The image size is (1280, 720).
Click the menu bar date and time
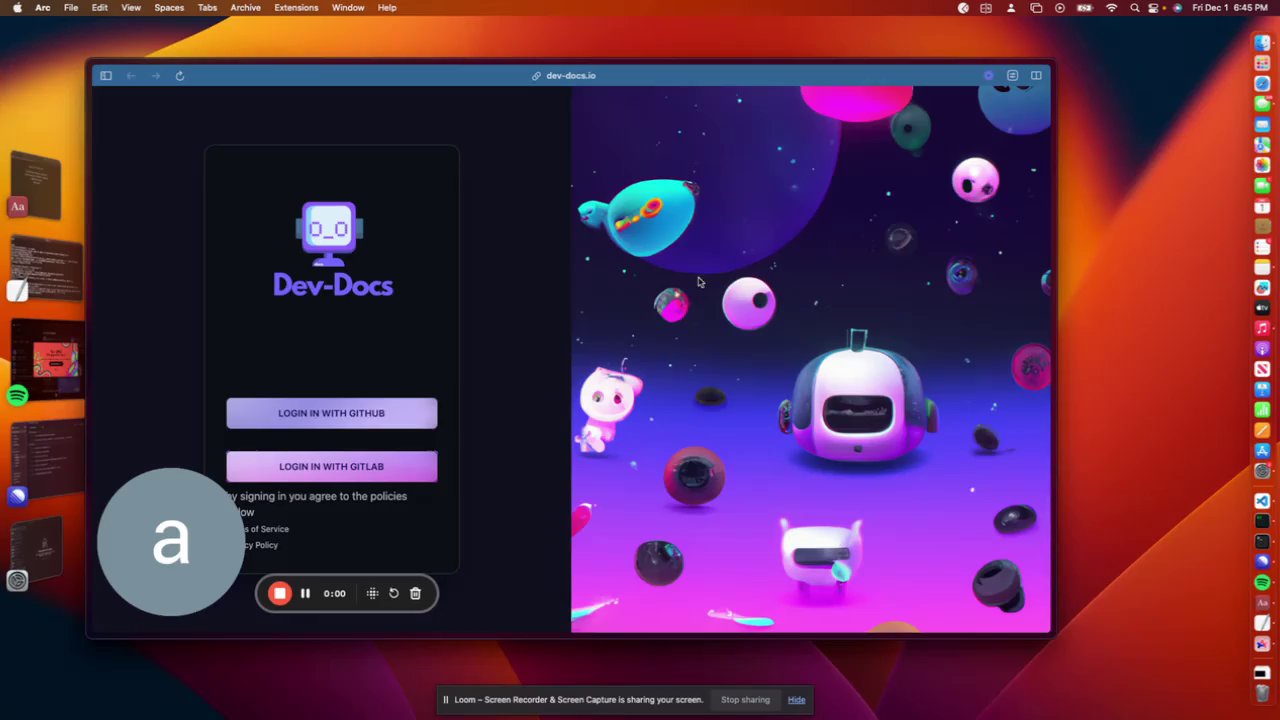pyautogui.click(x=1230, y=8)
